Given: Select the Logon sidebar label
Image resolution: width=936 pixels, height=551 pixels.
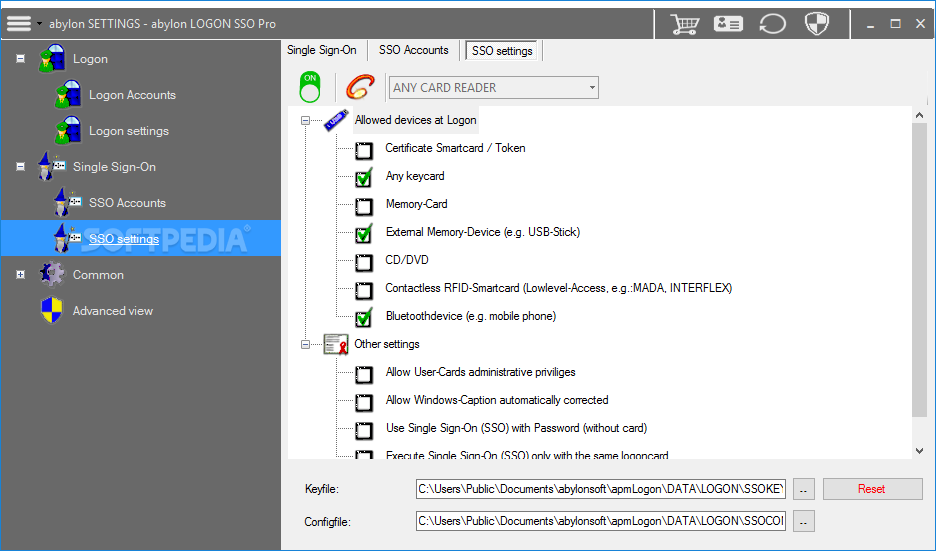Looking at the screenshot, I should pyautogui.click(x=90, y=59).
